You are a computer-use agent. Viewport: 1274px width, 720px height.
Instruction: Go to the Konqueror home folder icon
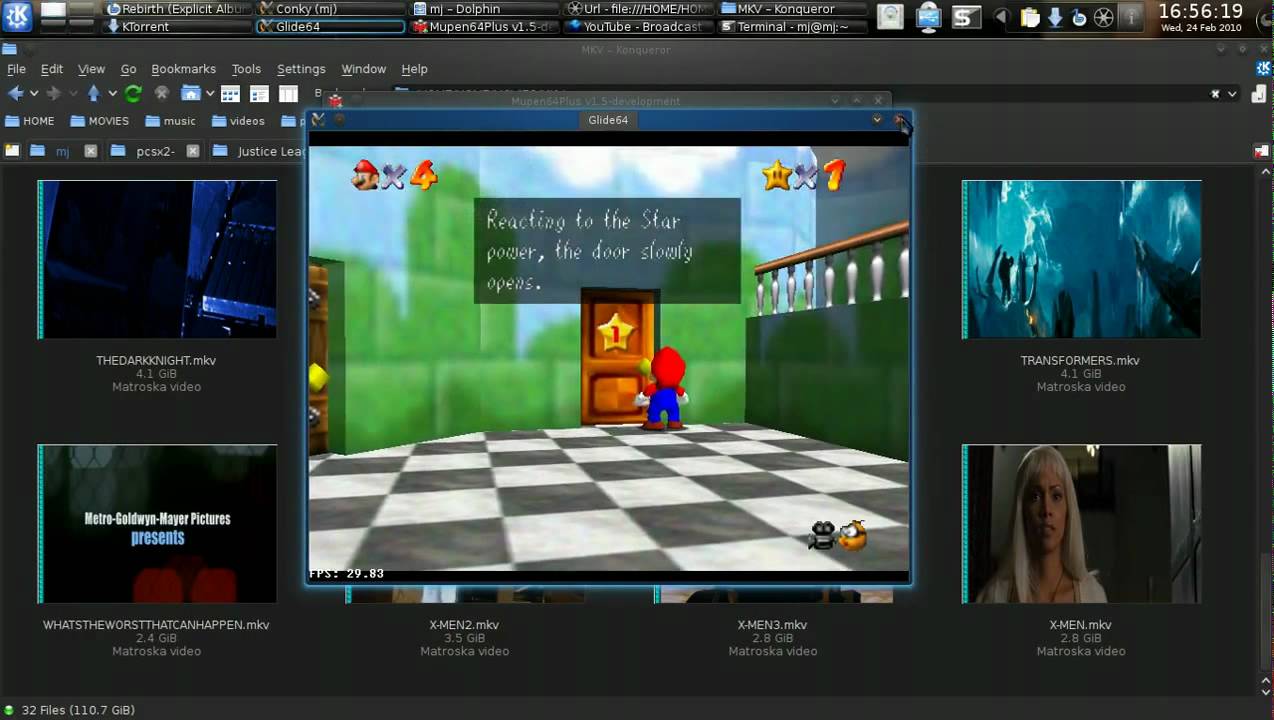[190, 93]
